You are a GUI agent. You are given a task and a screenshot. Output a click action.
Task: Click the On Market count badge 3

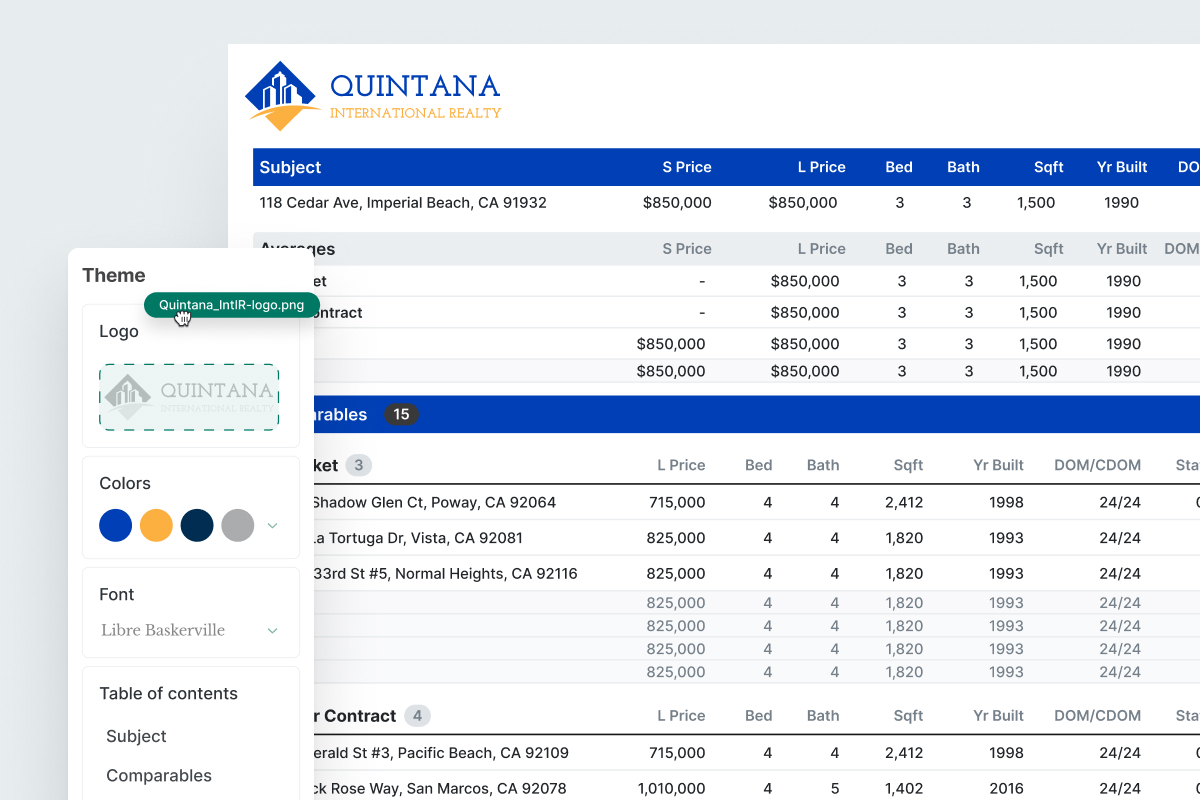click(358, 465)
